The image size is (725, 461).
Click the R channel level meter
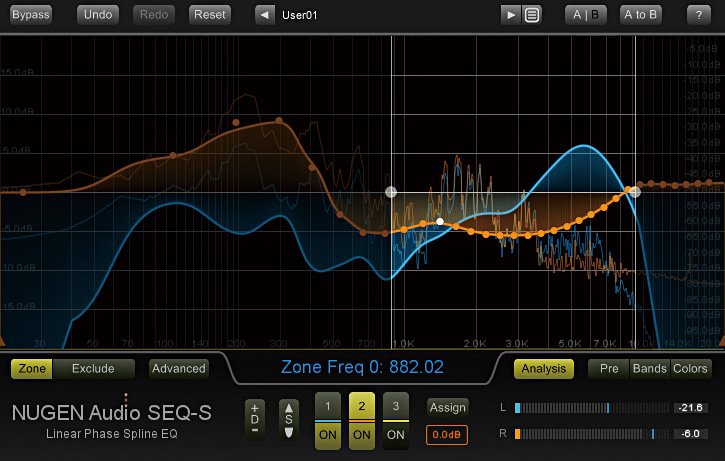(x=591, y=434)
